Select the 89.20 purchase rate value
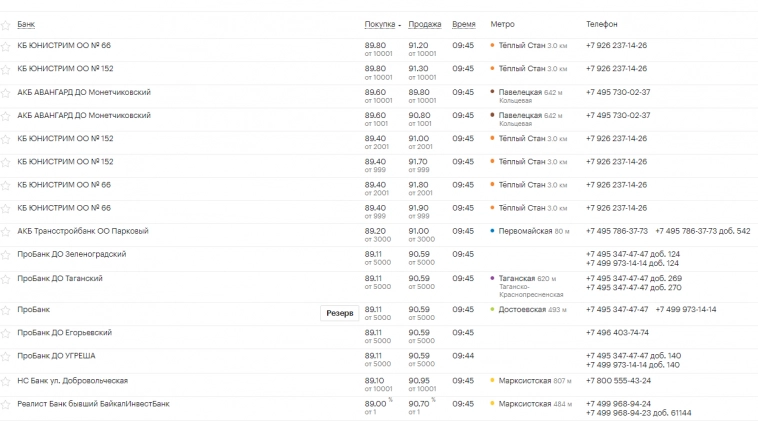The height and width of the screenshot is (421, 758). tap(375, 231)
